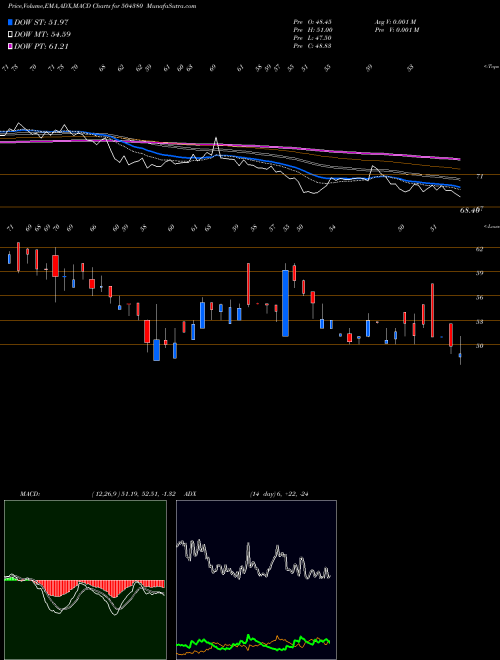
Task: Click the blue DOW ST legend swatch
Action: (10, 22)
